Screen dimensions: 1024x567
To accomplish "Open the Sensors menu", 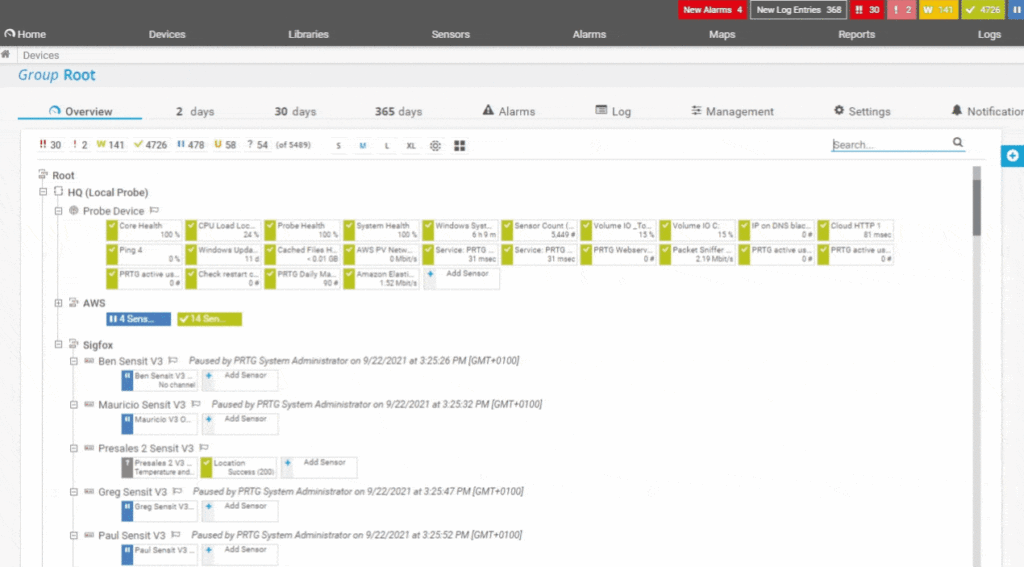I will pyautogui.click(x=450, y=34).
